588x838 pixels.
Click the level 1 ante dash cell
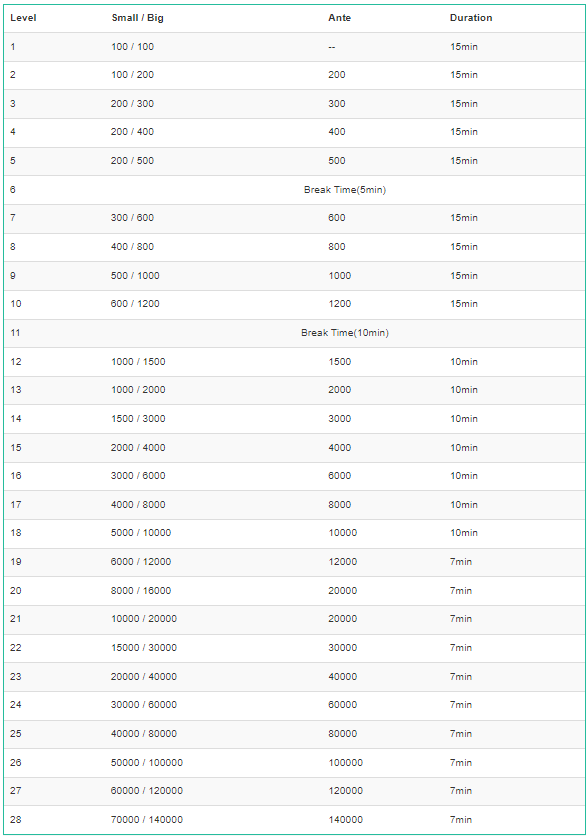[x=331, y=47]
